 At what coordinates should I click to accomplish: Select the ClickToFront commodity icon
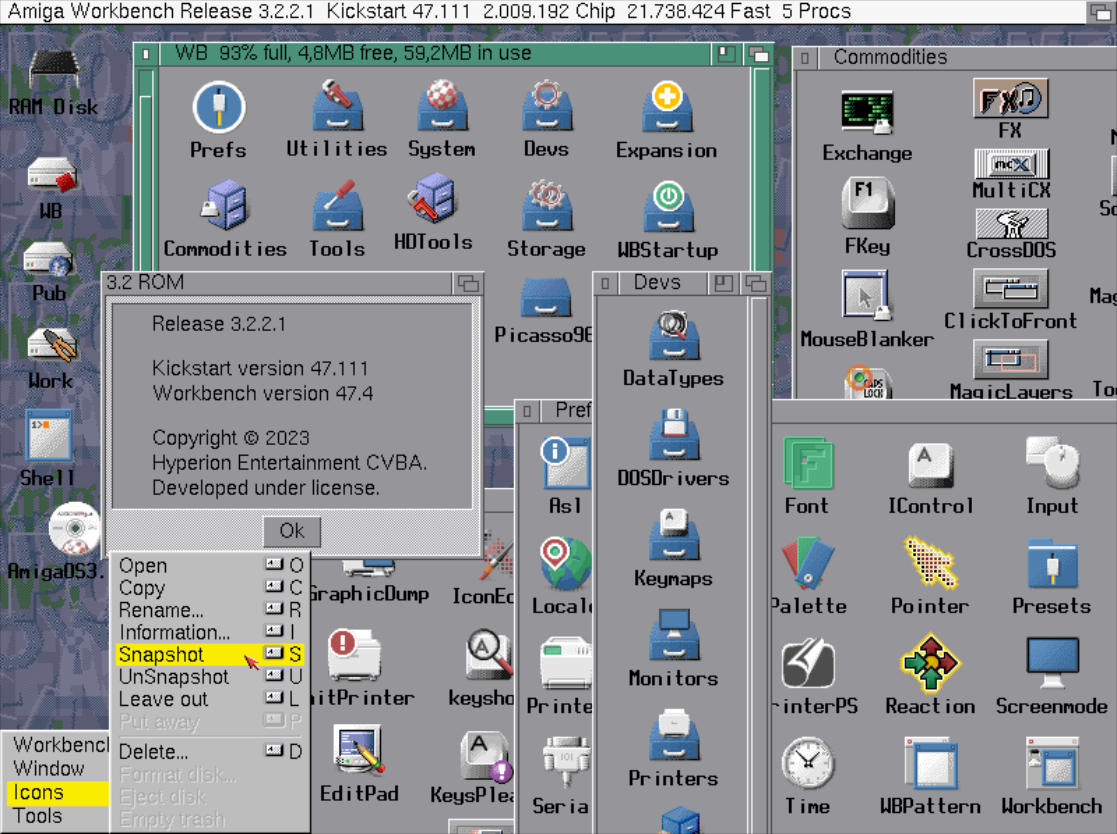(x=1010, y=289)
